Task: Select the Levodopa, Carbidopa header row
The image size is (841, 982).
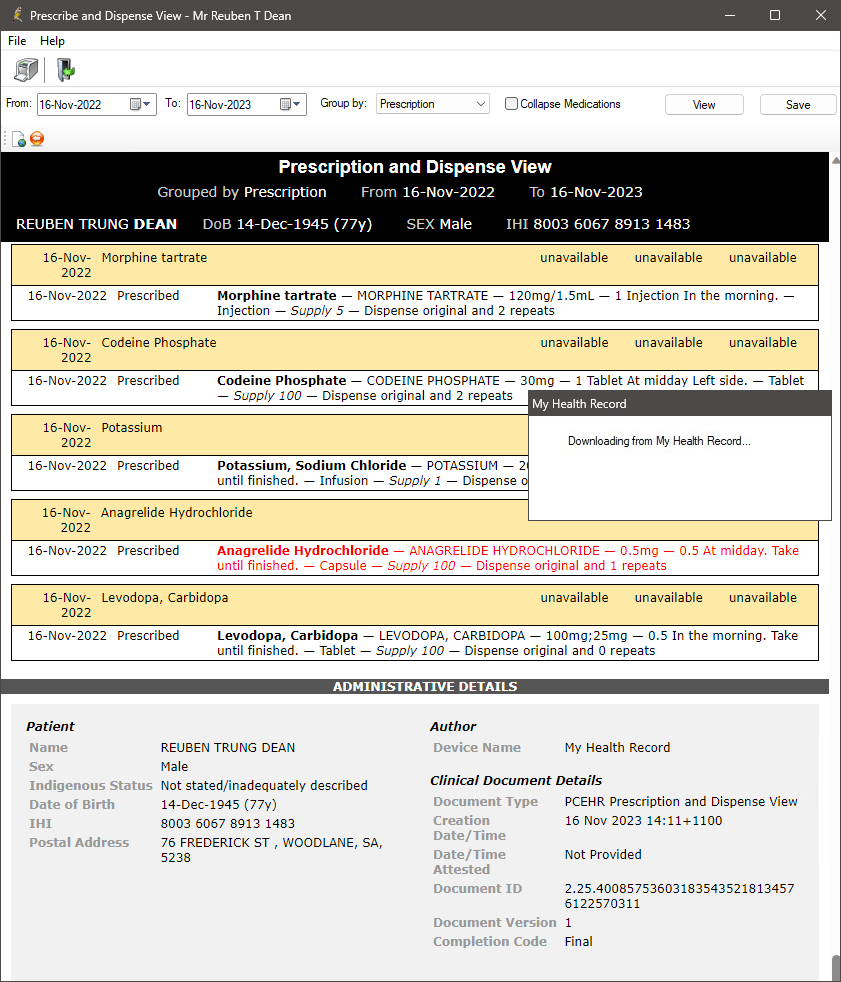Action: coord(415,606)
